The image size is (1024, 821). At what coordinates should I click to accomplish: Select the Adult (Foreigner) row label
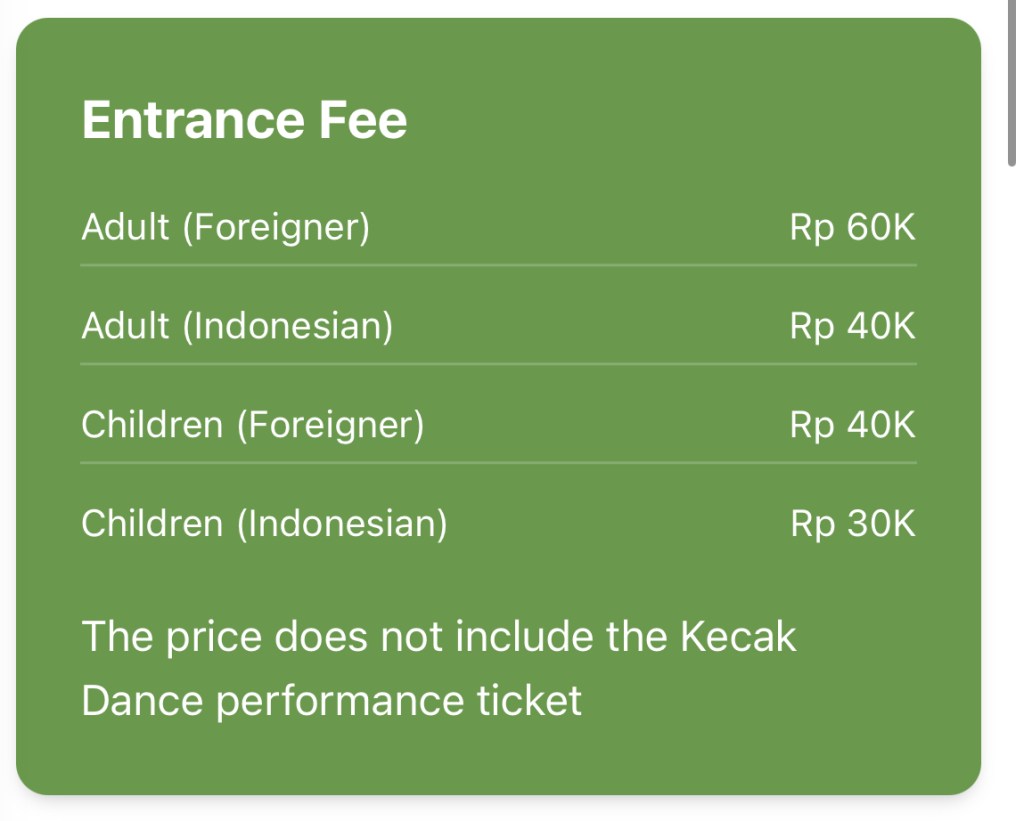point(225,228)
